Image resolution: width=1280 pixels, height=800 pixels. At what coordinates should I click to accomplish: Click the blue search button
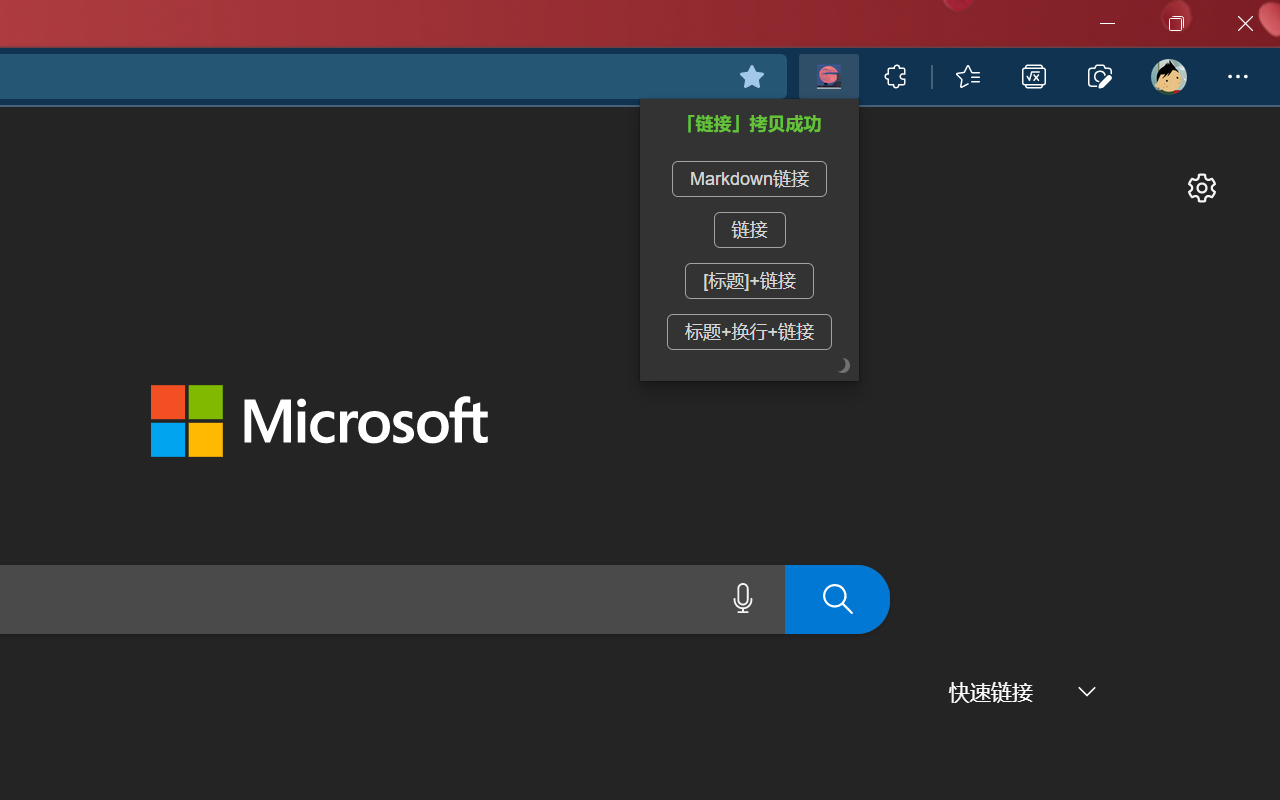837,599
